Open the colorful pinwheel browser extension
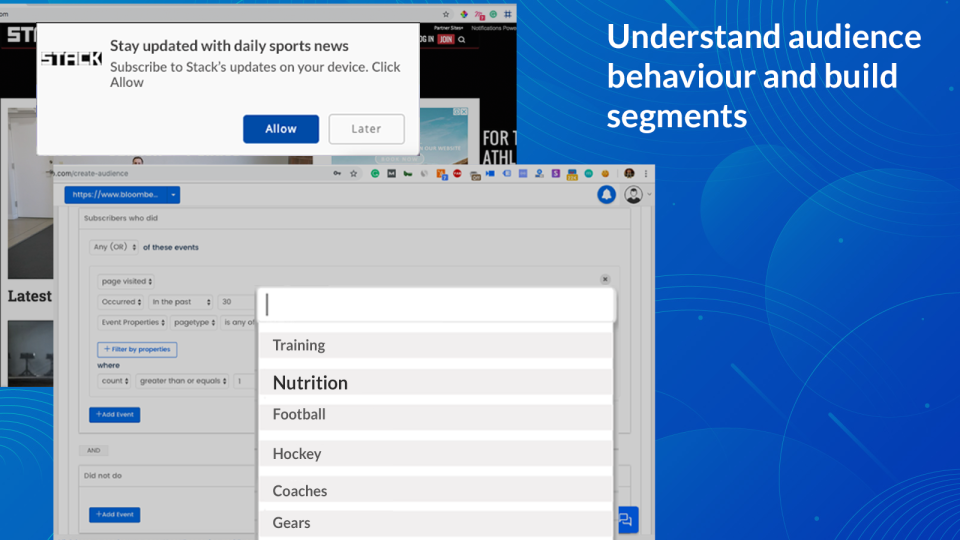The height and width of the screenshot is (540, 960). [x=463, y=14]
